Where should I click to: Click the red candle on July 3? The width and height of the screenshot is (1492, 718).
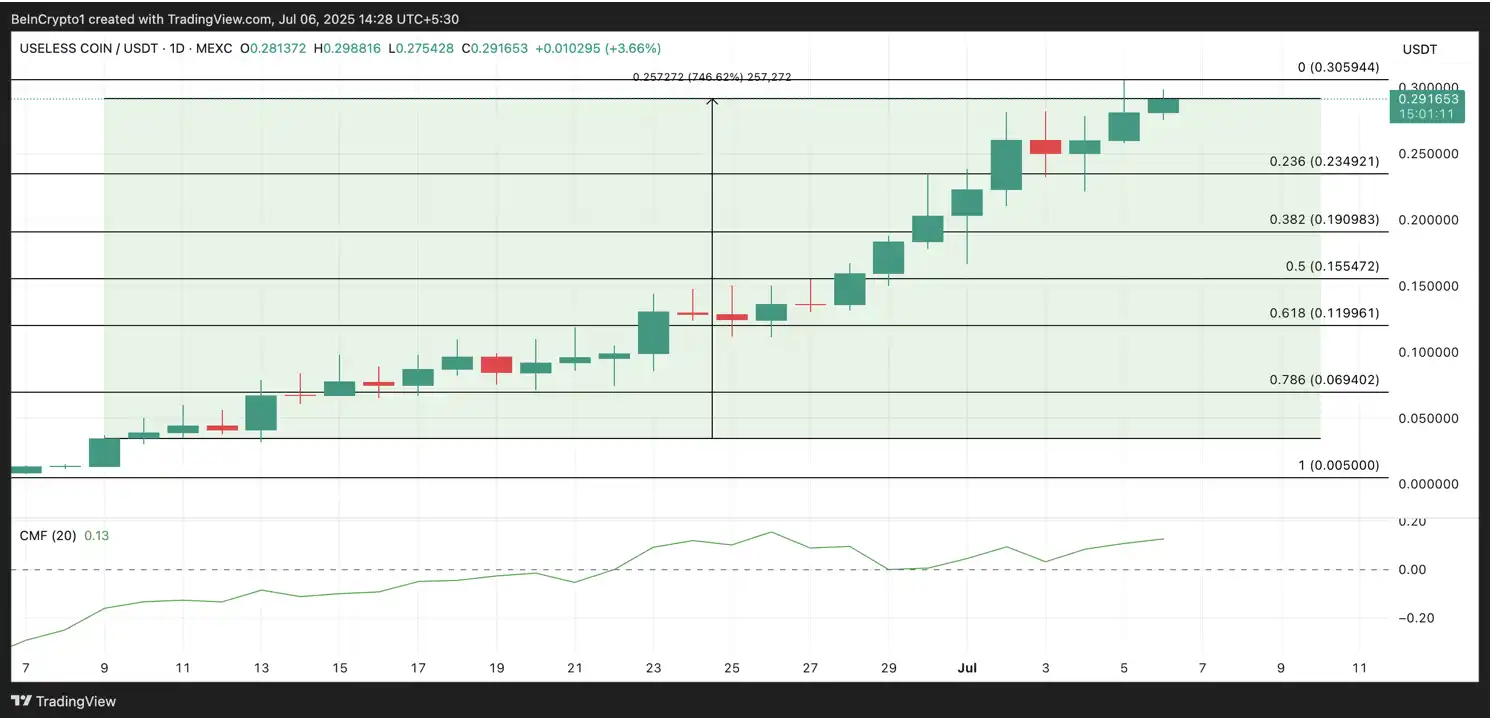click(x=1045, y=147)
